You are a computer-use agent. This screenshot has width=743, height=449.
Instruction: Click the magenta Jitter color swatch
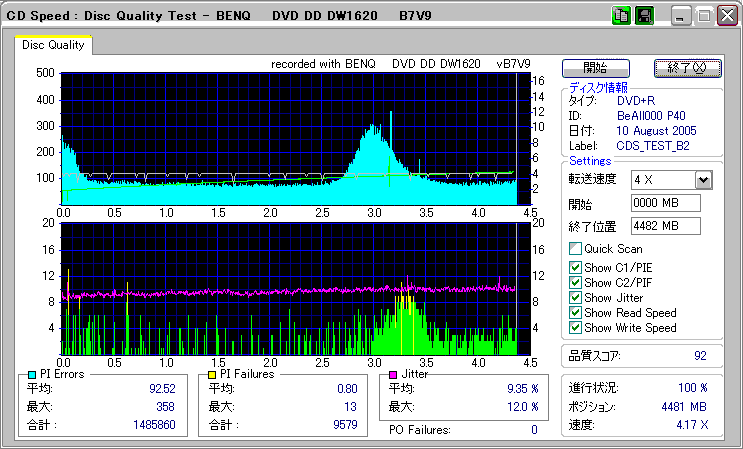click(x=394, y=374)
